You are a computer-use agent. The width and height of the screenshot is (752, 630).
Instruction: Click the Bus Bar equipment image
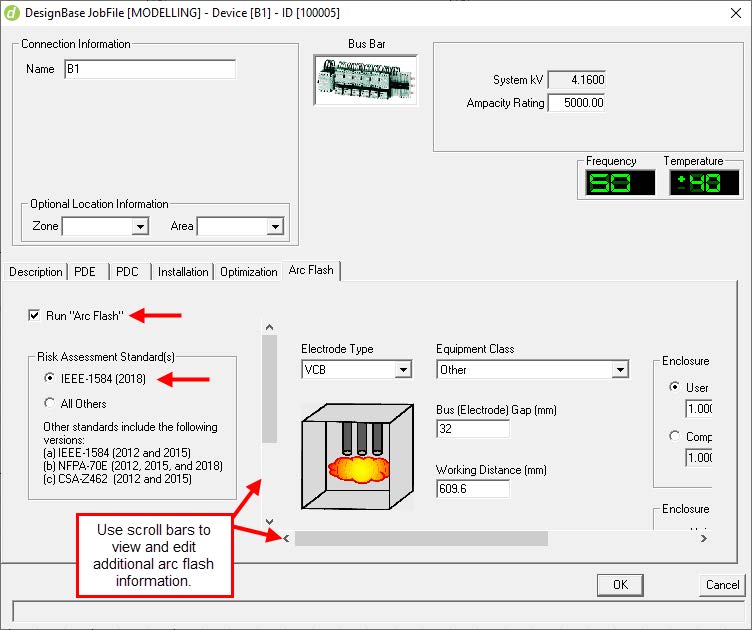coord(366,80)
